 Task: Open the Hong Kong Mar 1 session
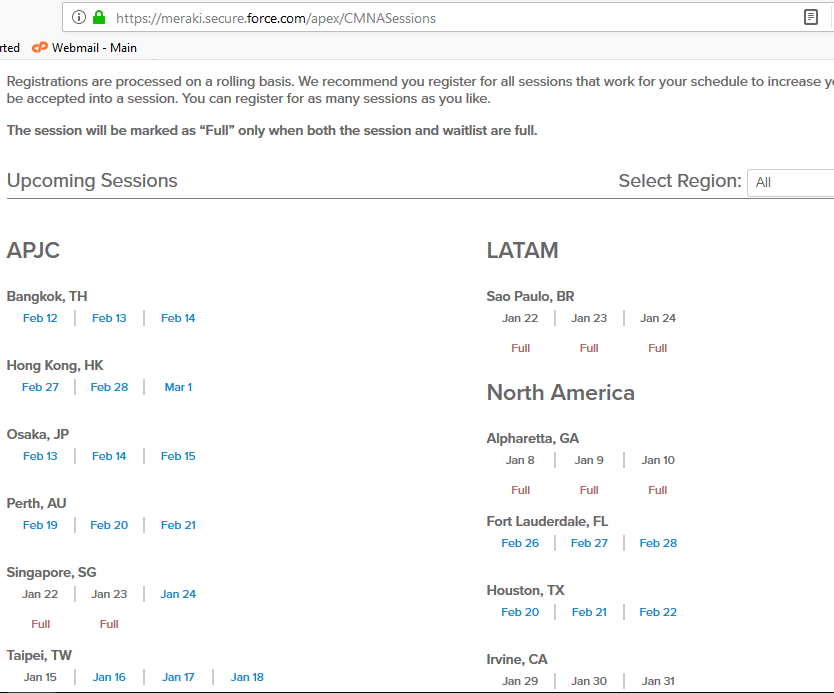pyautogui.click(x=178, y=386)
